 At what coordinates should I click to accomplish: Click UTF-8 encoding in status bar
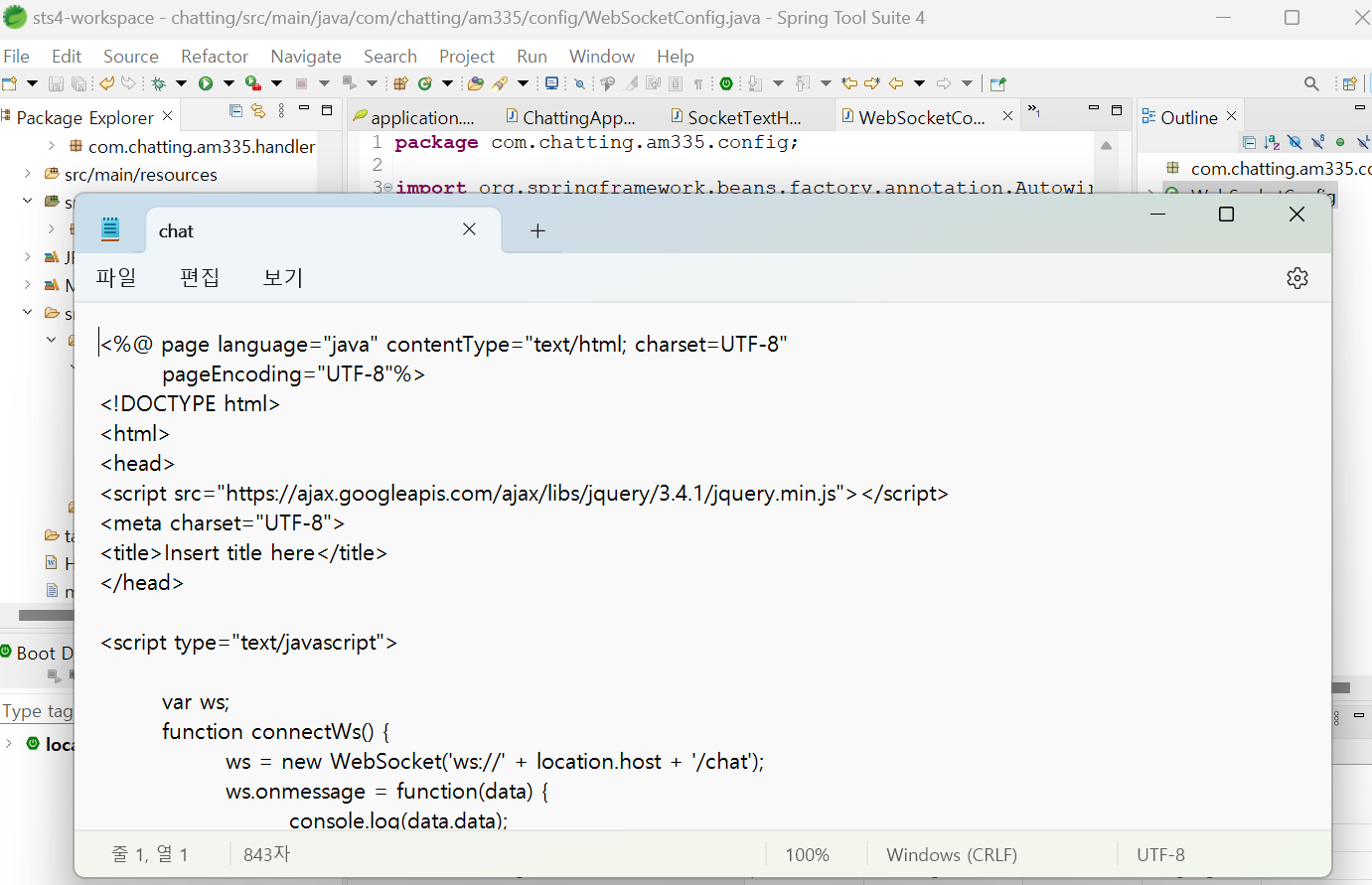click(x=1160, y=854)
